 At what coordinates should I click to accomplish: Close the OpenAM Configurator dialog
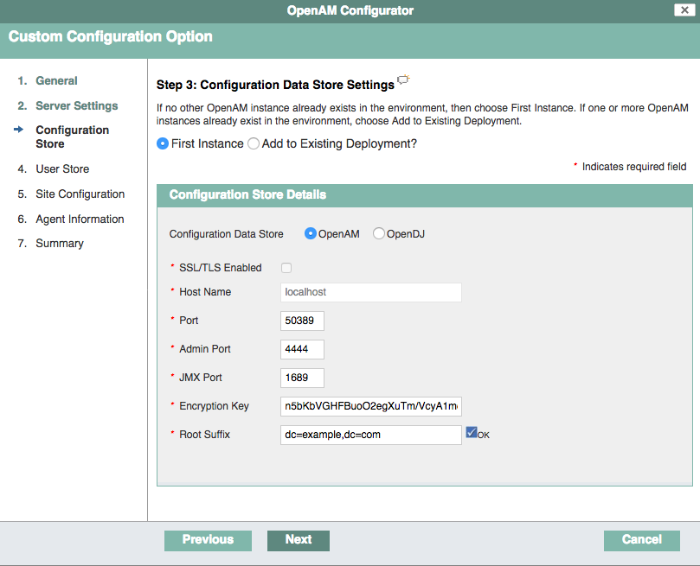point(684,10)
